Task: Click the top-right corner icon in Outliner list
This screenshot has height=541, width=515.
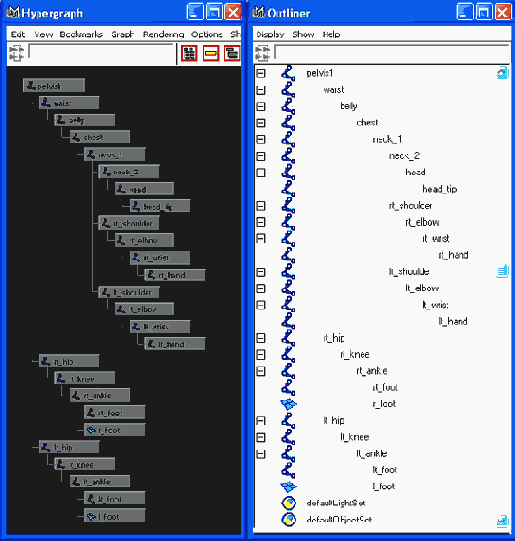Action: coord(503,73)
